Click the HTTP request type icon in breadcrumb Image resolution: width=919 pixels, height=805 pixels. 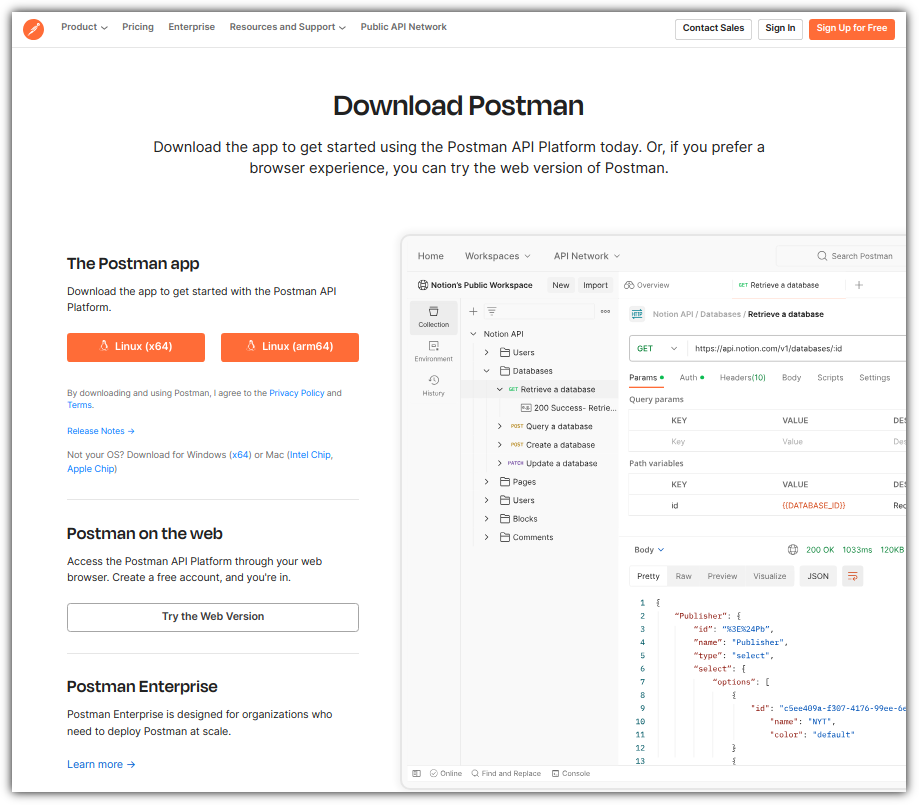[x=637, y=314]
